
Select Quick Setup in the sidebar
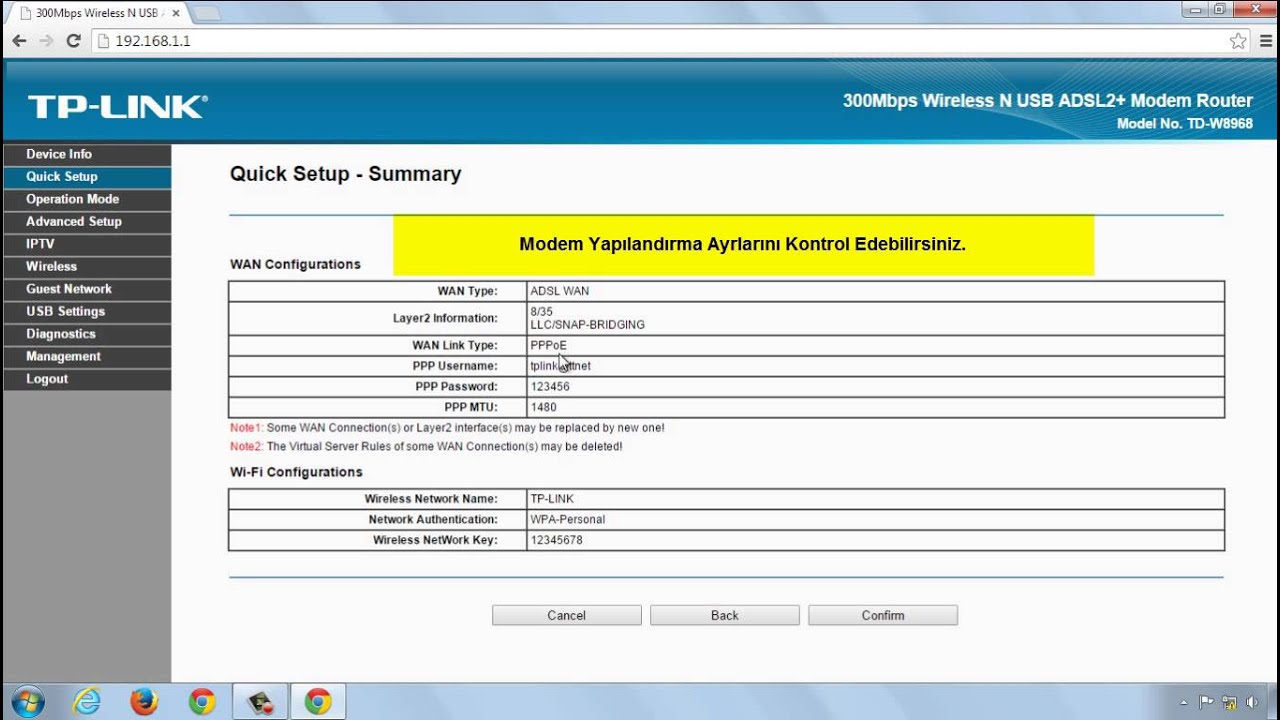point(87,177)
